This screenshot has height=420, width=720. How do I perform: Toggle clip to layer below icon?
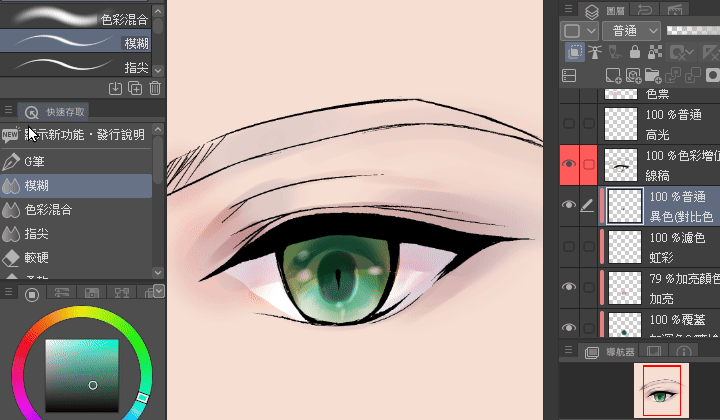[x=574, y=52]
